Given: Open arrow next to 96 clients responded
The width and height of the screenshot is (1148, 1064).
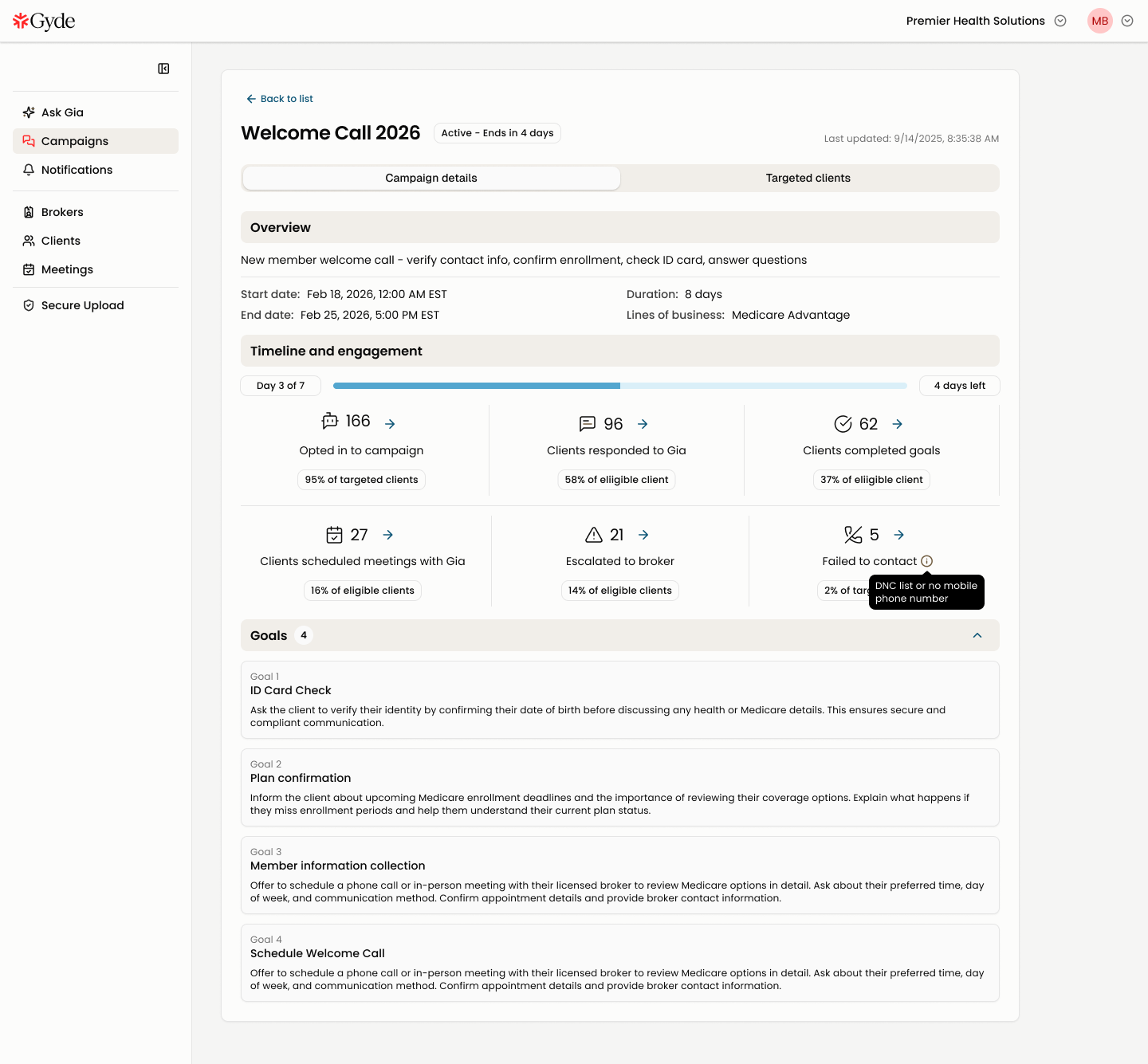Looking at the screenshot, I should (643, 424).
